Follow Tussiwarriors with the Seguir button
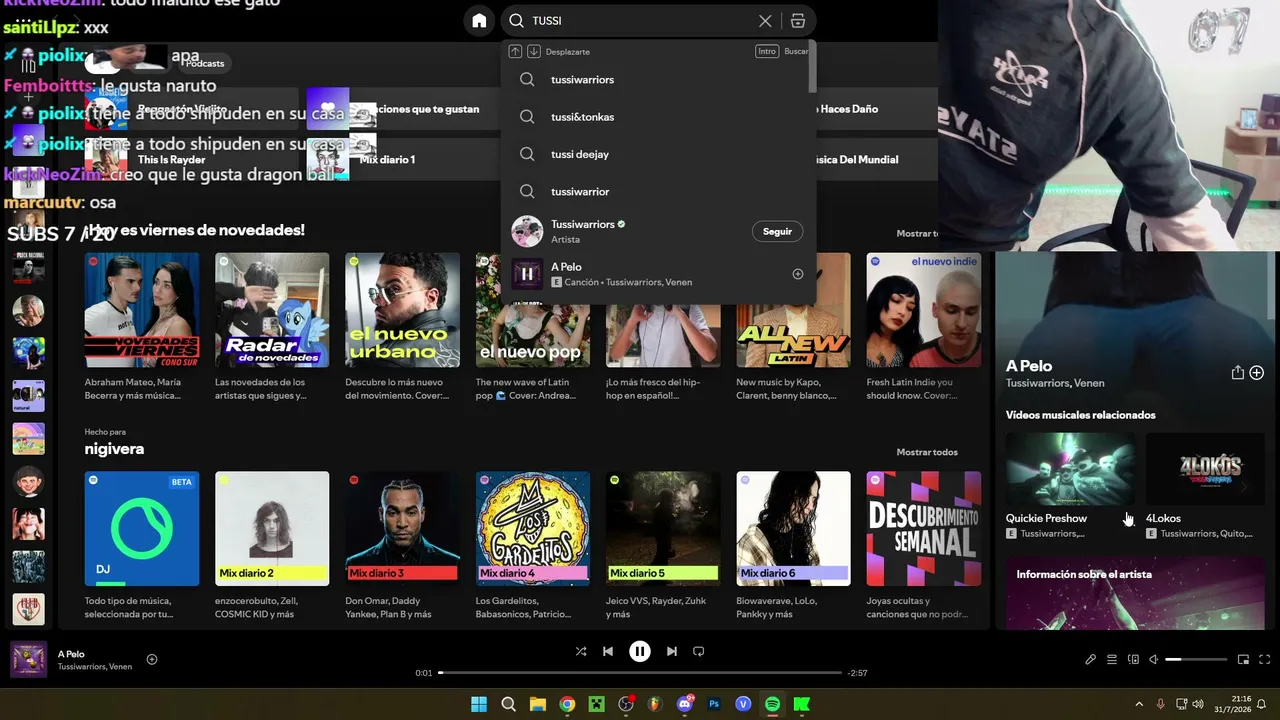Screen dimensions: 1280x720 [777, 231]
